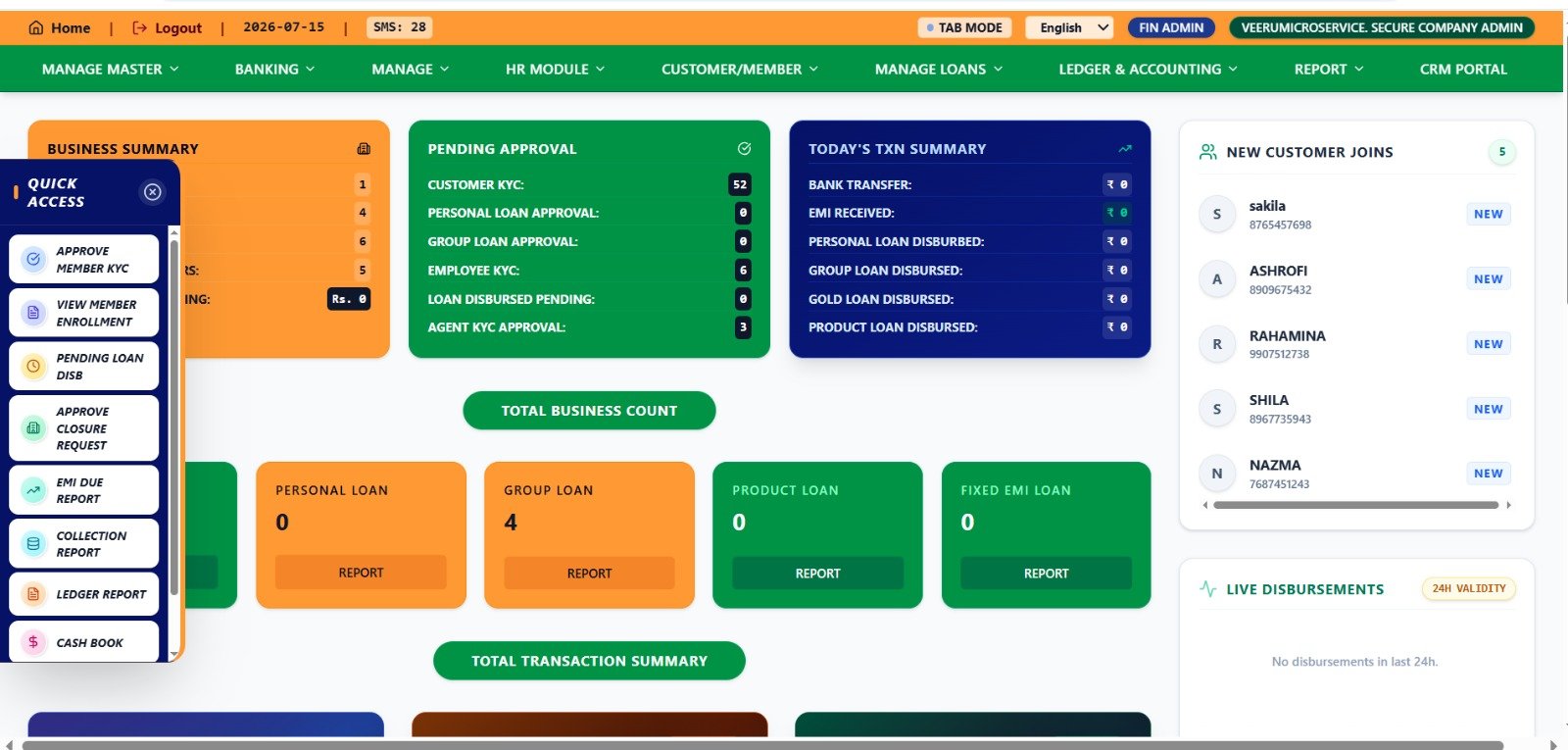Expand the Customer/Member menu
This screenshot has width=1568, height=750.
coord(740,69)
